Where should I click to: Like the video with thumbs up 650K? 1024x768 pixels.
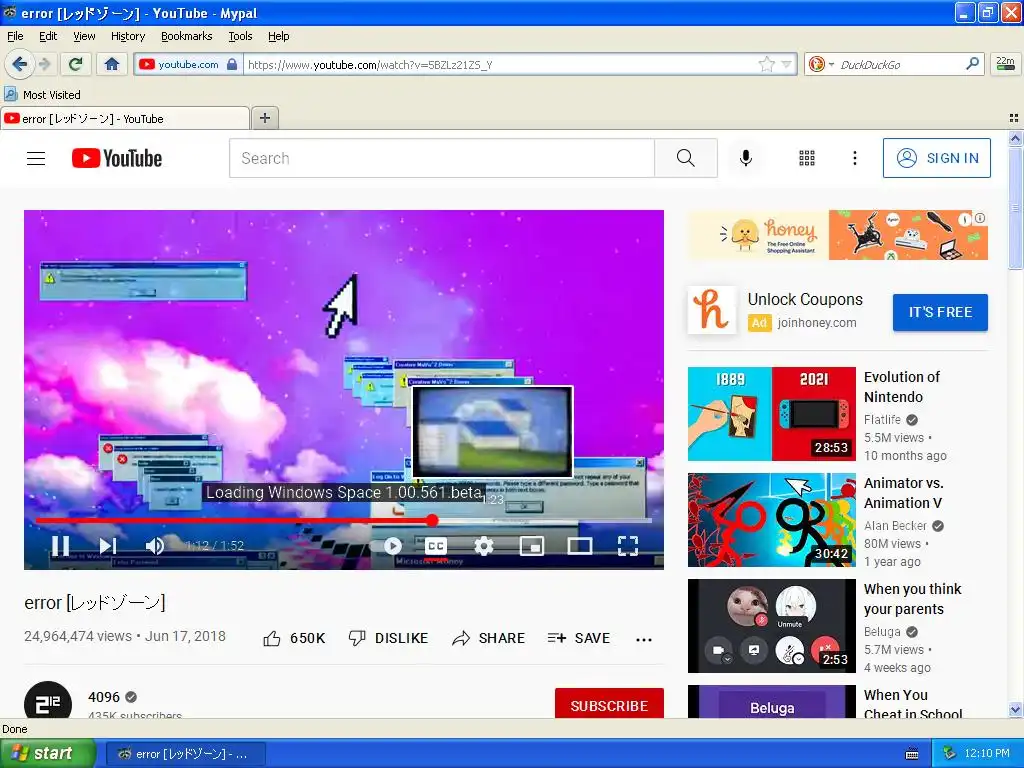click(294, 638)
